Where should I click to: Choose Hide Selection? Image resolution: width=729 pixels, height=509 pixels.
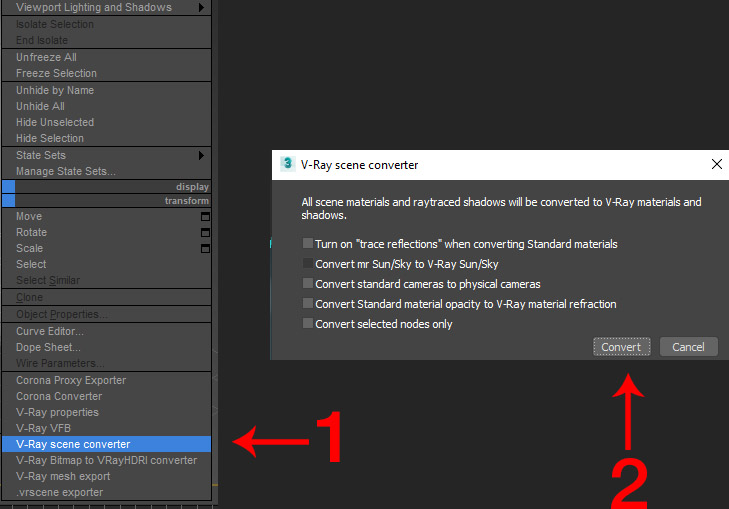pos(106,139)
